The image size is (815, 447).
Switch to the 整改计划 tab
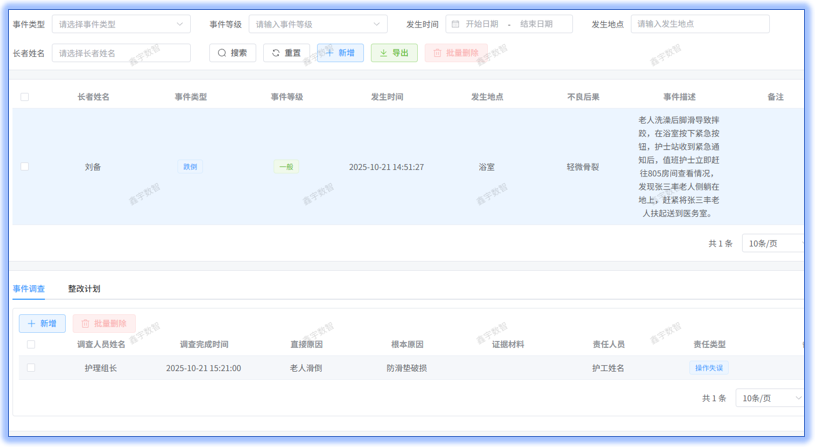pyautogui.click(x=84, y=289)
